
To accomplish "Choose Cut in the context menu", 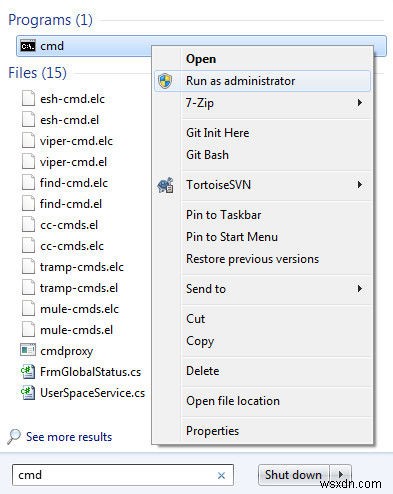I will tap(196, 319).
